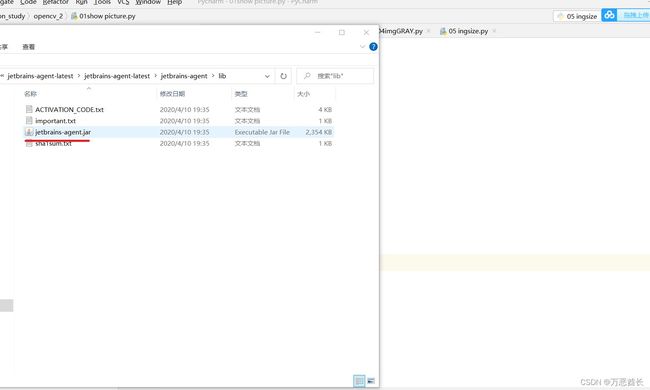Open the address bar history dropdown

tap(267, 76)
